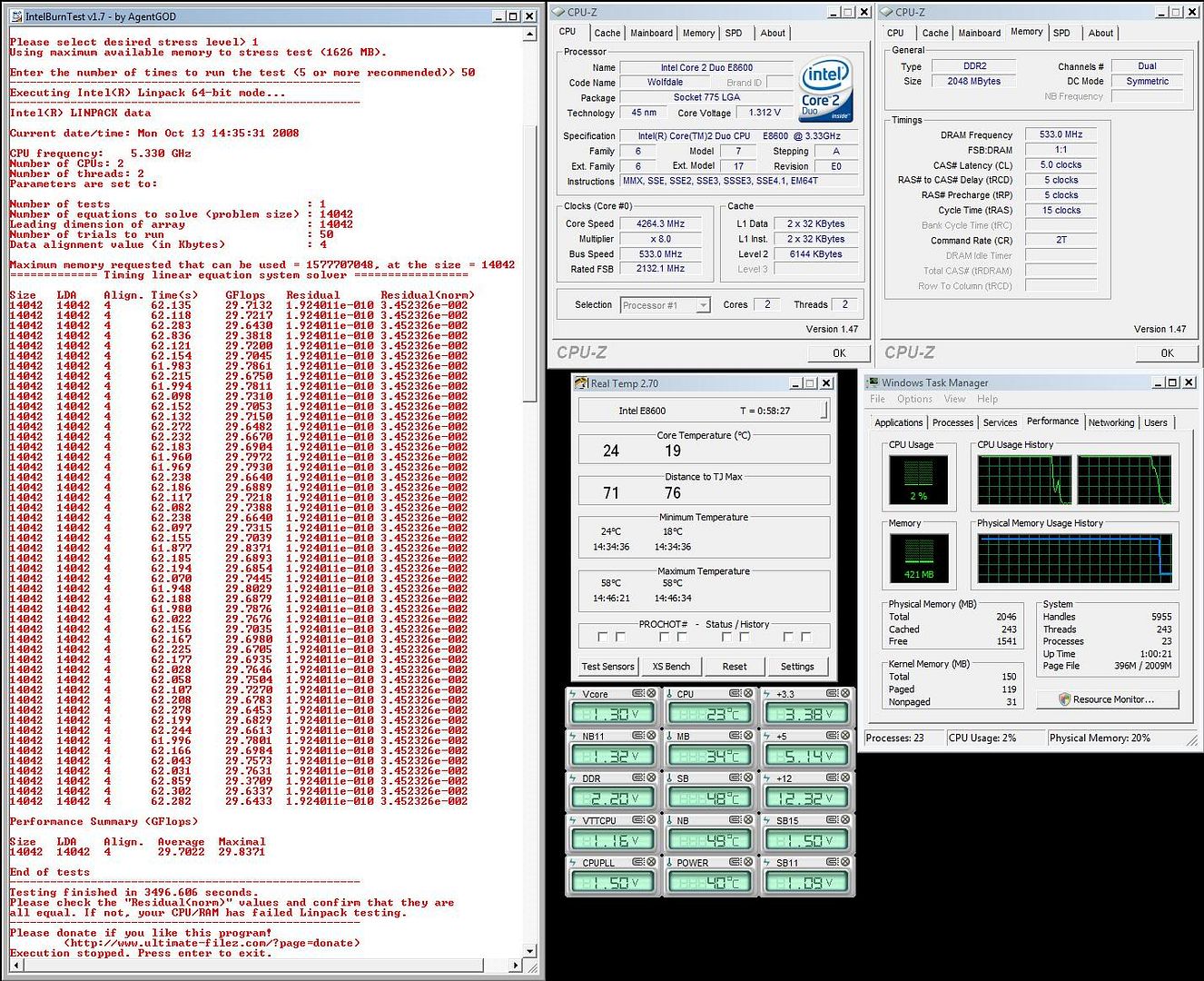Viewport: 1204px width, 981px height.
Task: Click the Real Temp title bar icon
Action: click(582, 383)
